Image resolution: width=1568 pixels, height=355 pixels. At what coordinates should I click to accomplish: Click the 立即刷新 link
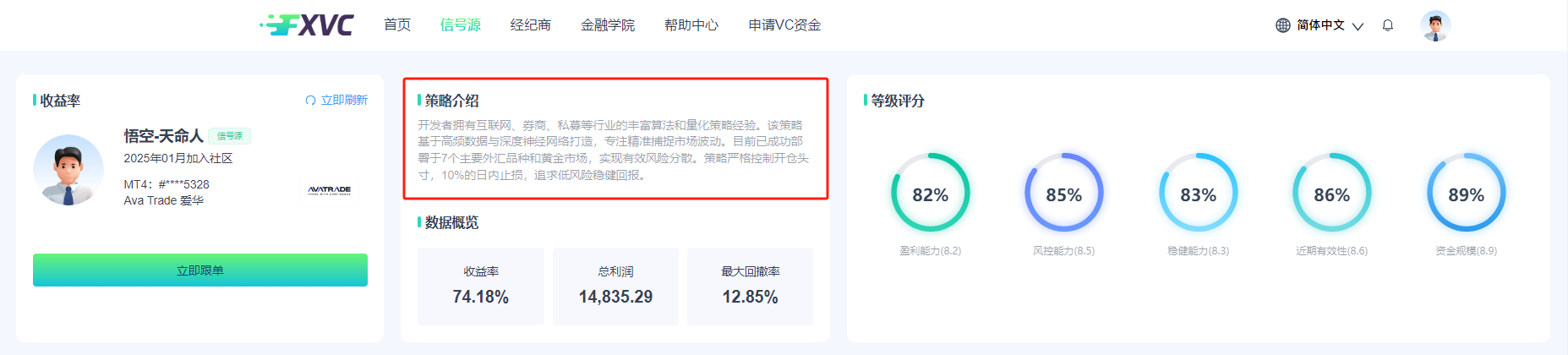click(x=344, y=101)
